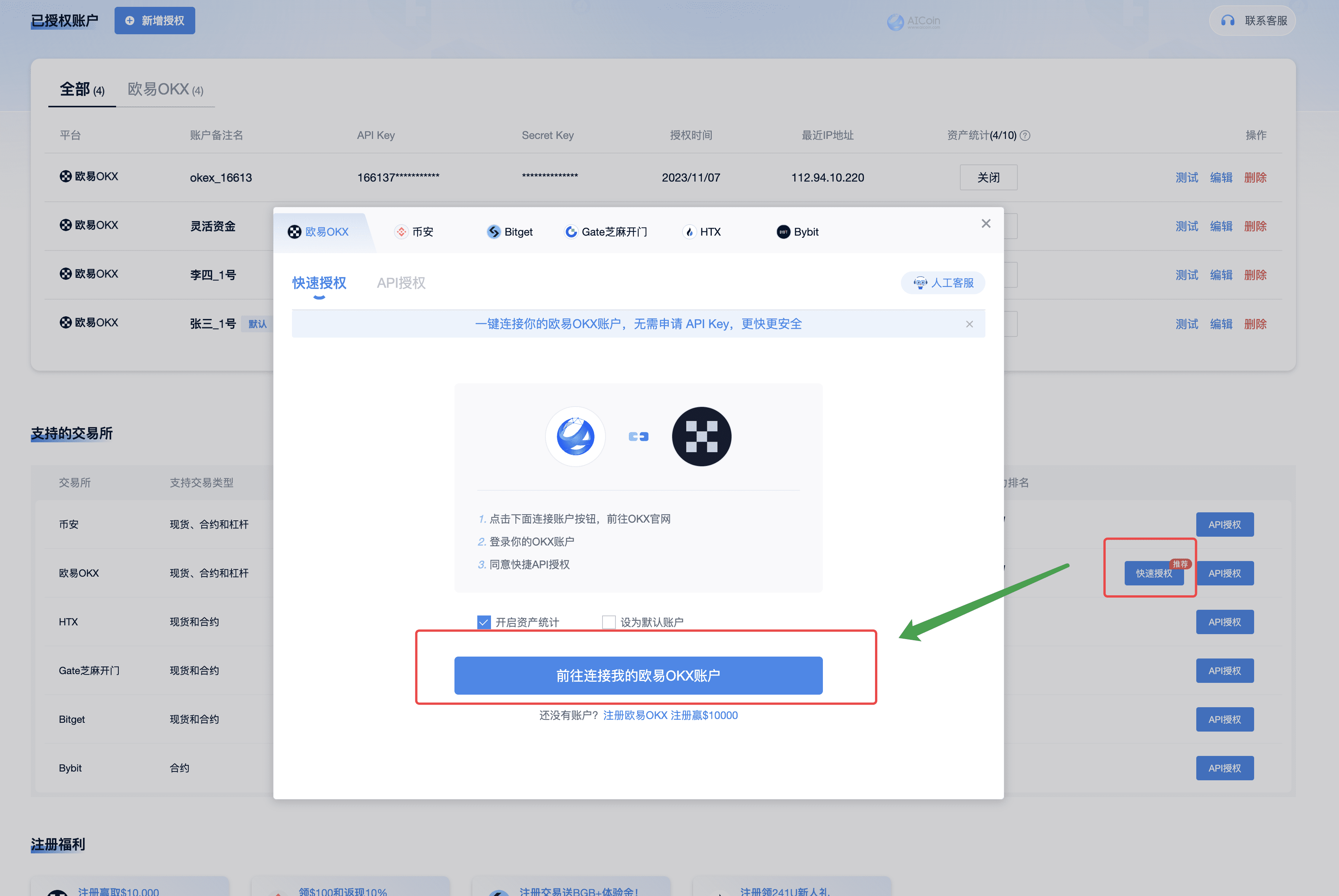Click API key 166137************
The height and width of the screenshot is (896, 1339).
(x=398, y=178)
